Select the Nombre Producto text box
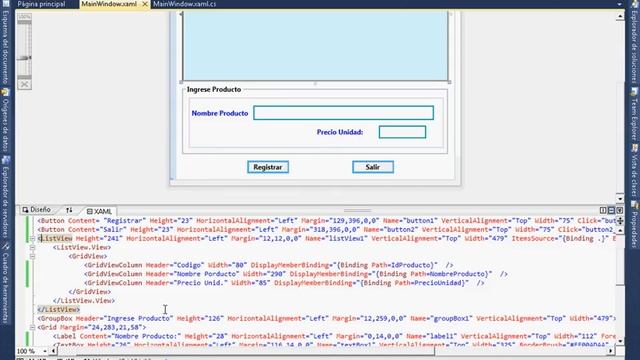Image resolution: width=640 pixels, height=360 pixels. tap(343, 113)
